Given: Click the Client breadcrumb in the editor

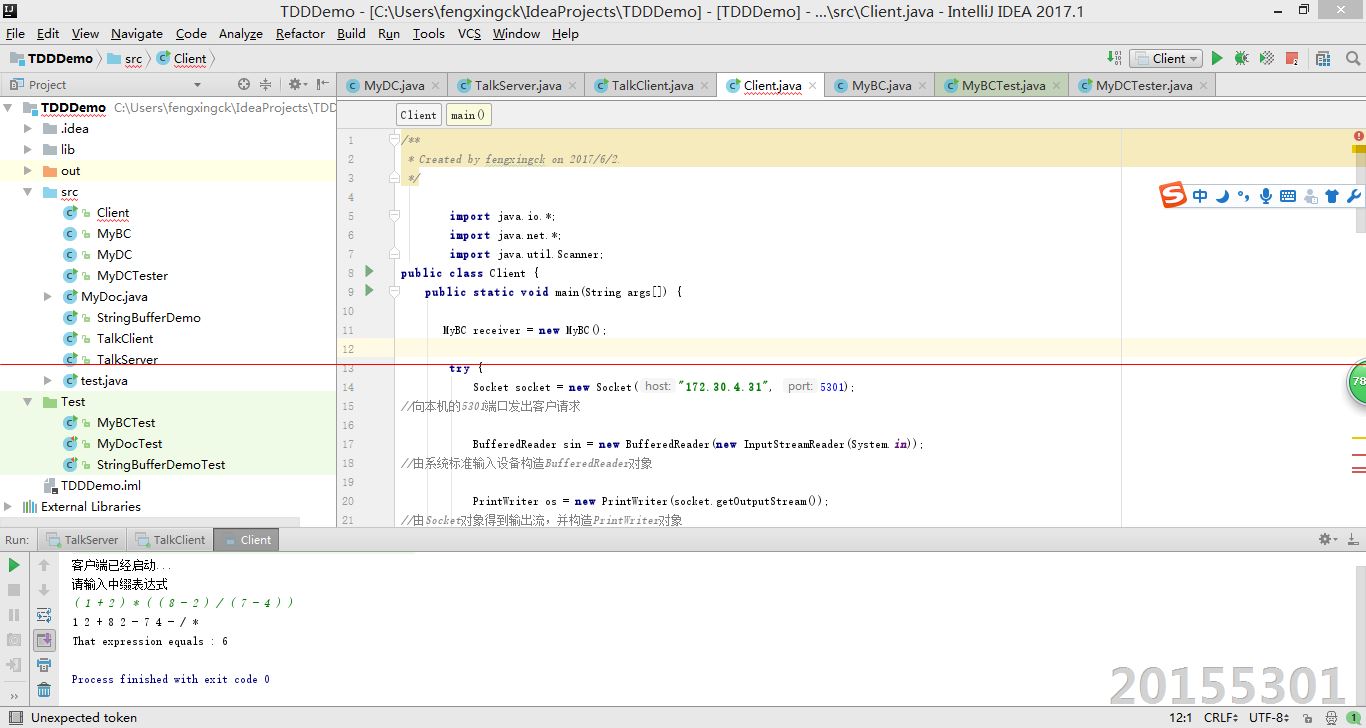Looking at the screenshot, I should 418,115.
